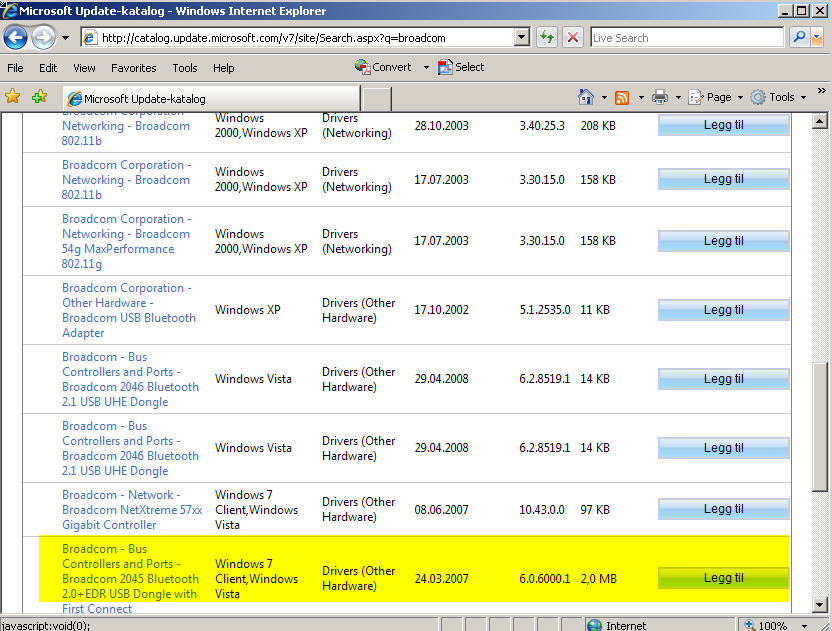Click the RSS feeds icon

point(622,98)
